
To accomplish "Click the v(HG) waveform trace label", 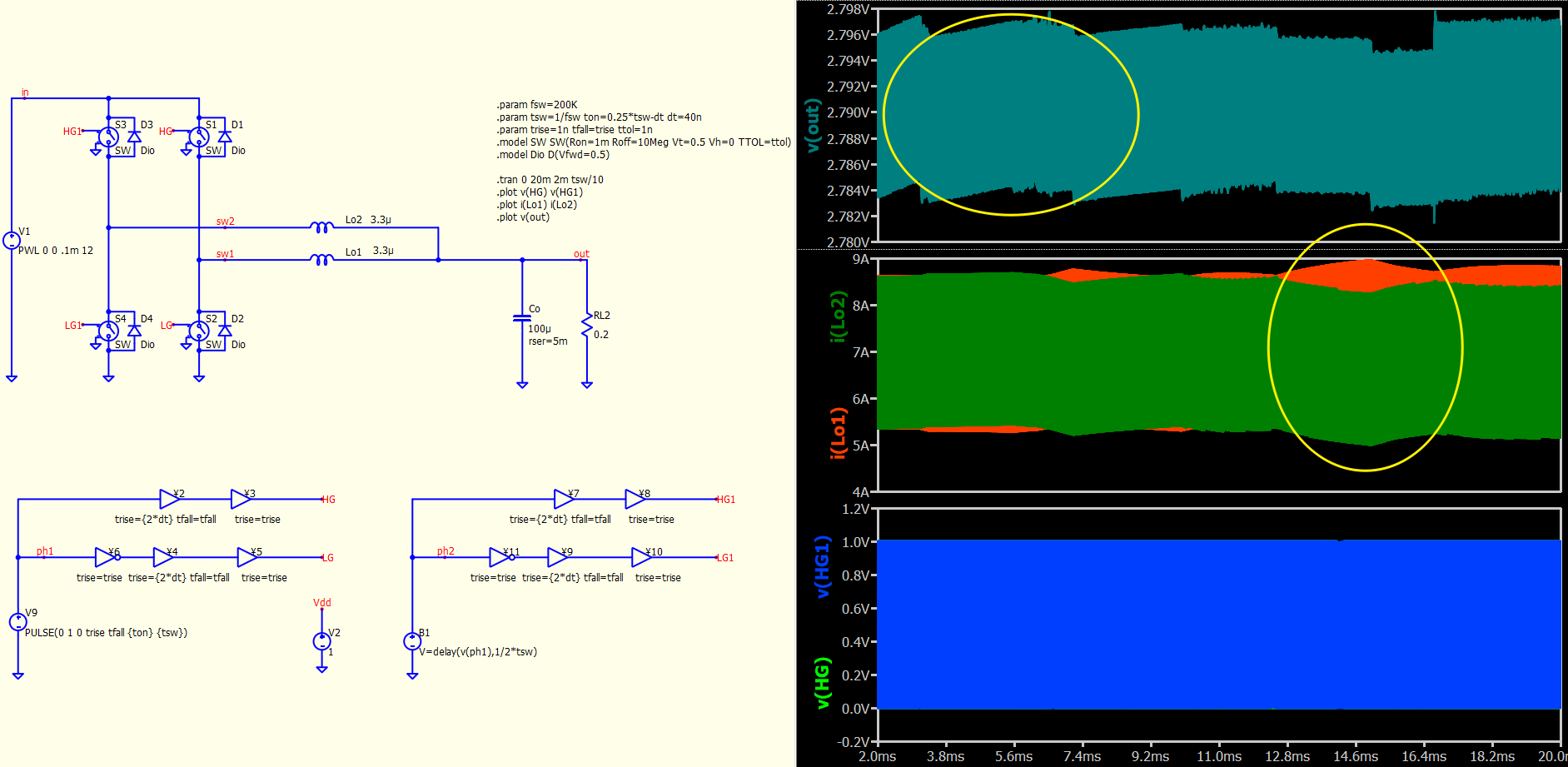I will [822, 684].
